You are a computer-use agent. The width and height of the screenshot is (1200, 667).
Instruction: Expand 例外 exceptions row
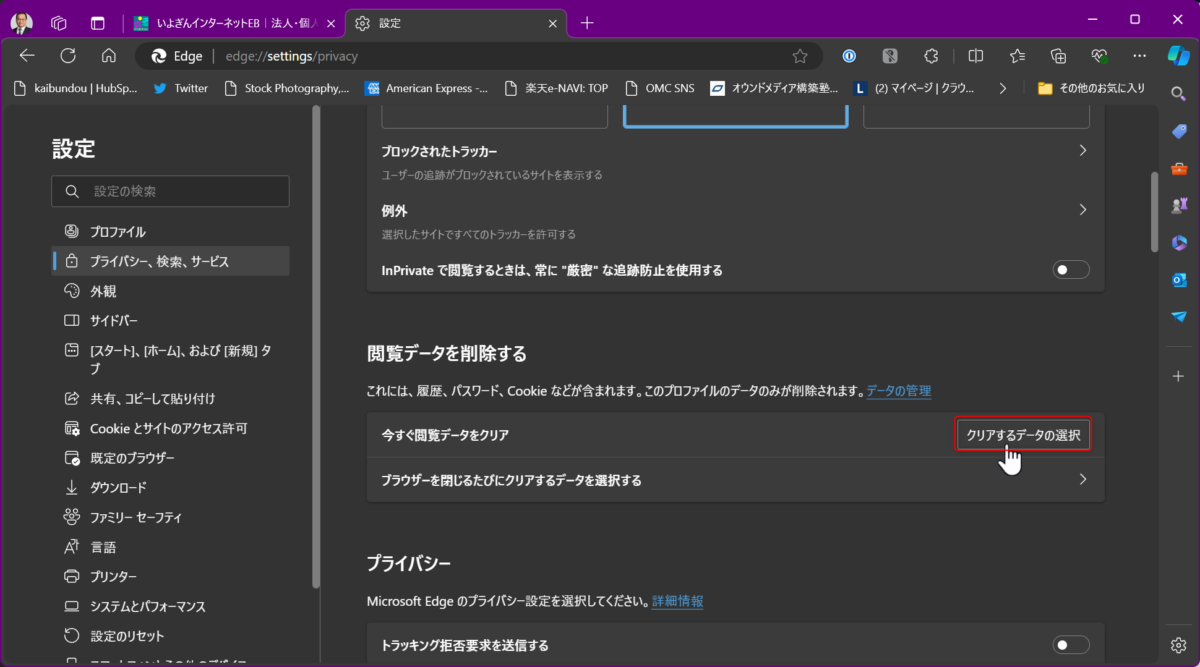[1082, 210]
